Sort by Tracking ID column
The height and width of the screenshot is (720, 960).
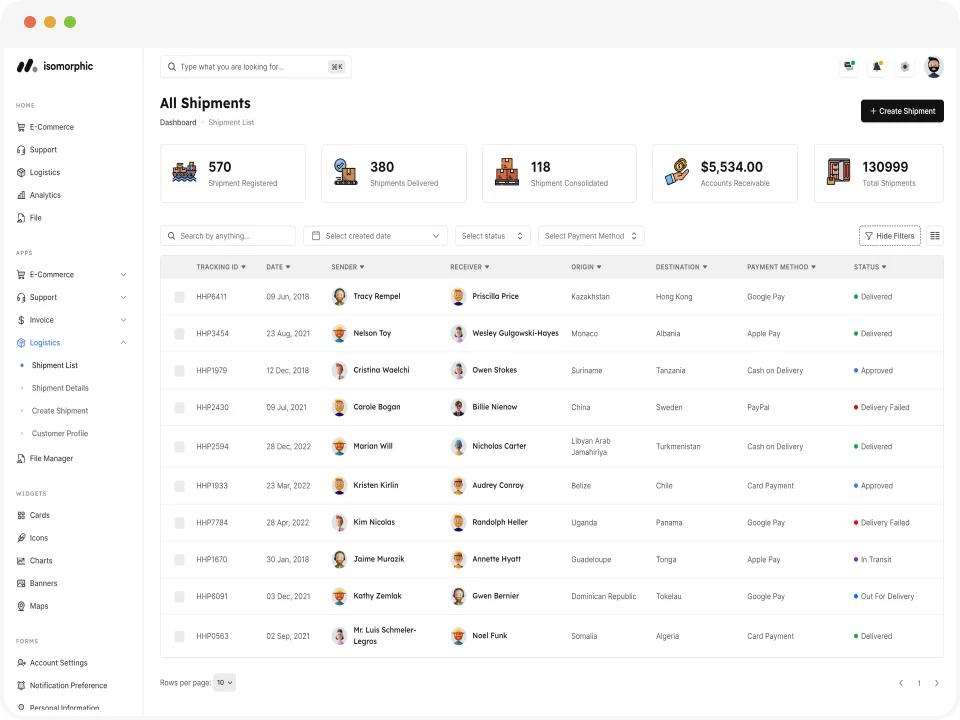(x=220, y=267)
